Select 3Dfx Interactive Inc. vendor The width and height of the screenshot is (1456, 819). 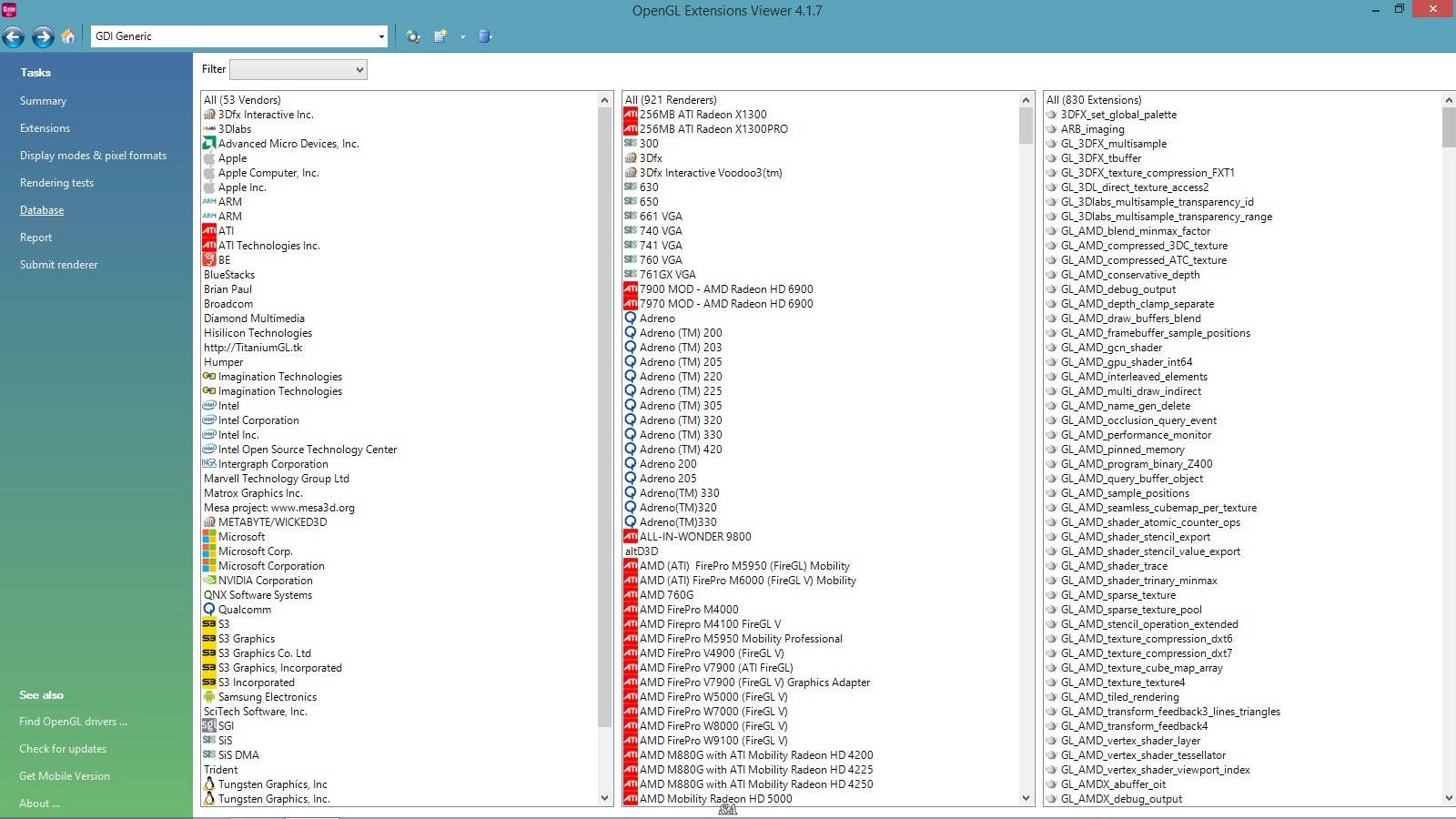pyautogui.click(x=258, y=115)
